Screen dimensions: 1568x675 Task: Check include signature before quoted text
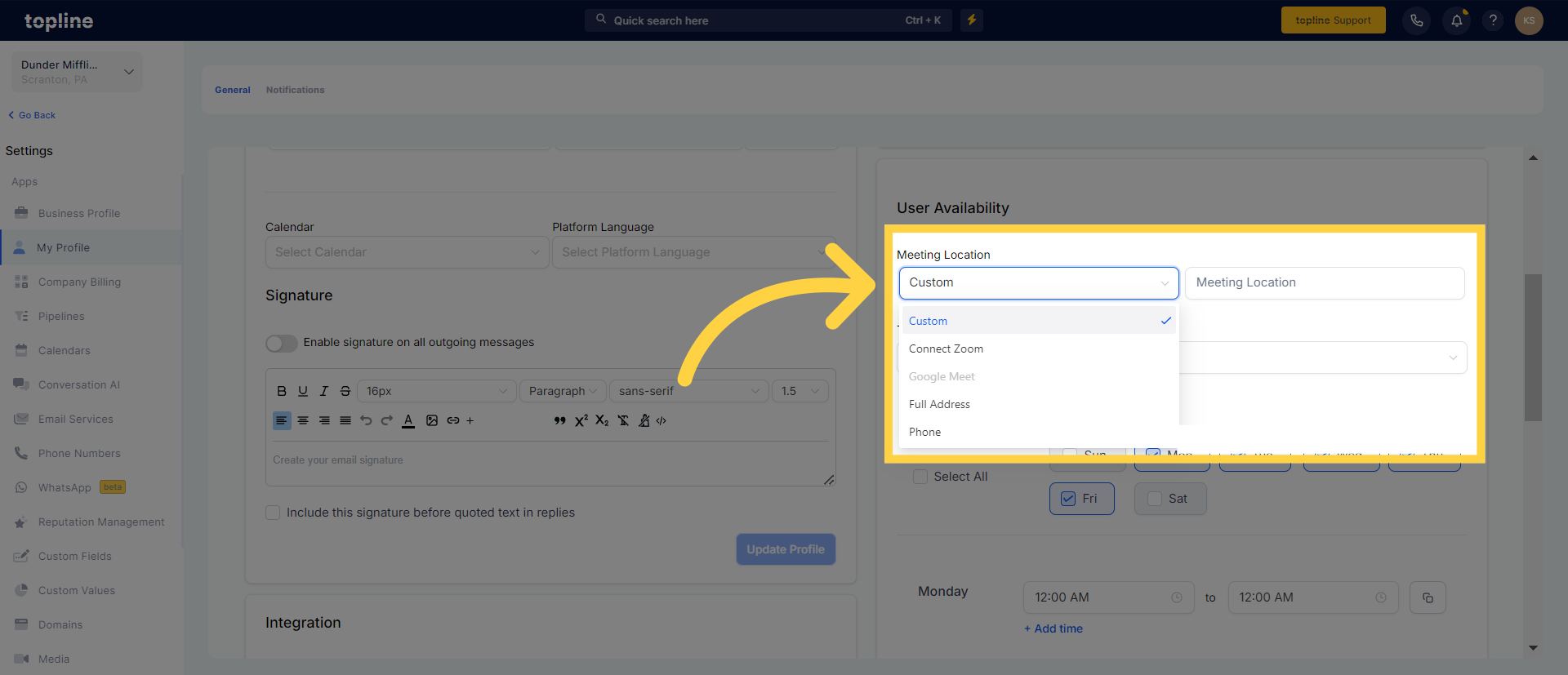coord(273,513)
